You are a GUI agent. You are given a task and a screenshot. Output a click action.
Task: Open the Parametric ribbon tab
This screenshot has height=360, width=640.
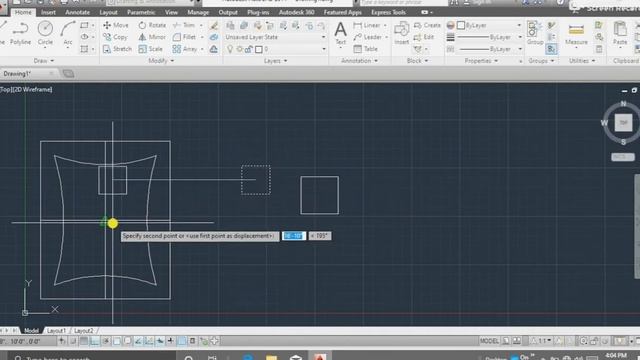point(141,12)
